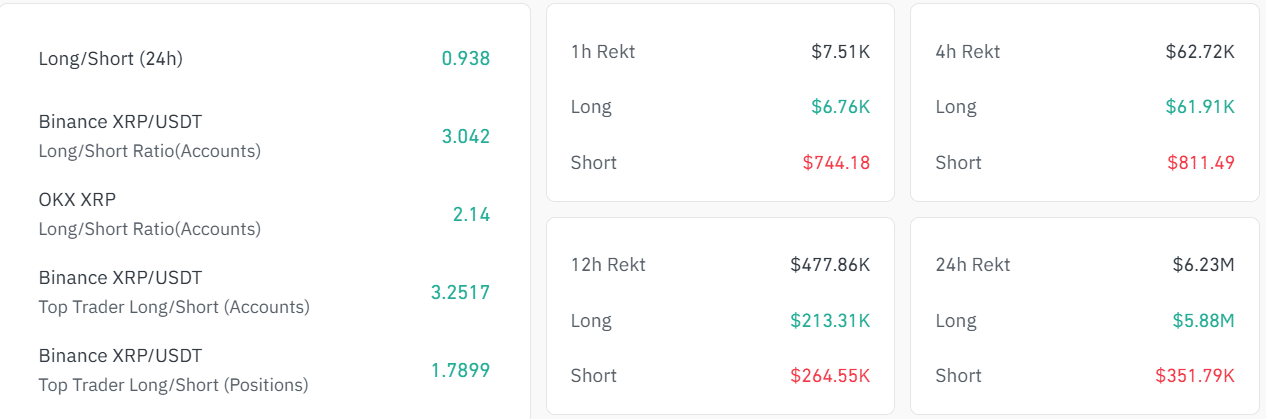Click the Long/Short (24h) label

pos(110,58)
